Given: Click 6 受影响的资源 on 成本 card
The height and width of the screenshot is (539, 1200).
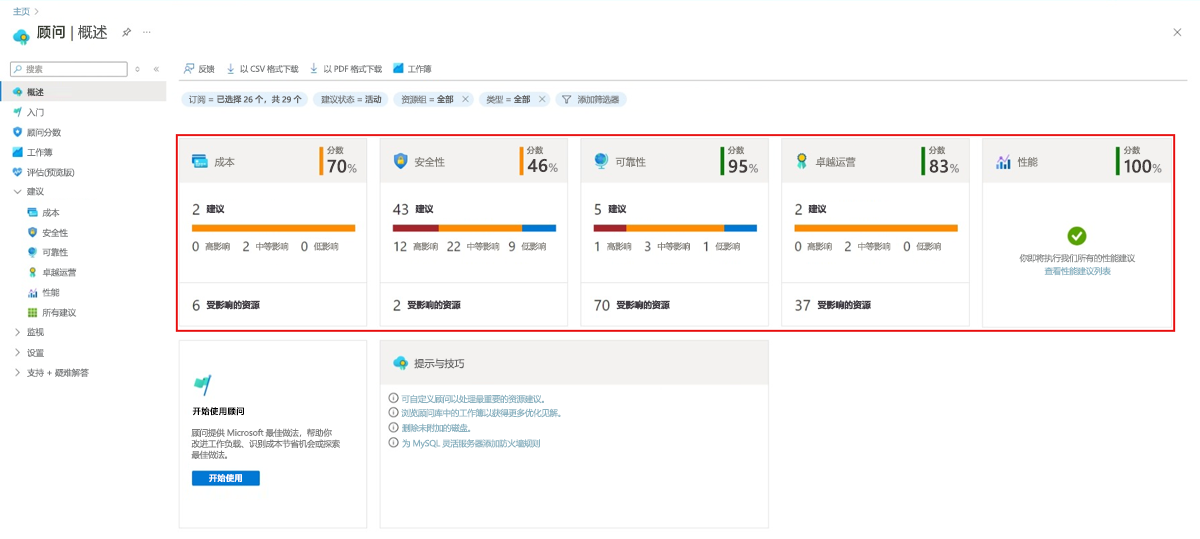Looking at the screenshot, I should [x=226, y=305].
